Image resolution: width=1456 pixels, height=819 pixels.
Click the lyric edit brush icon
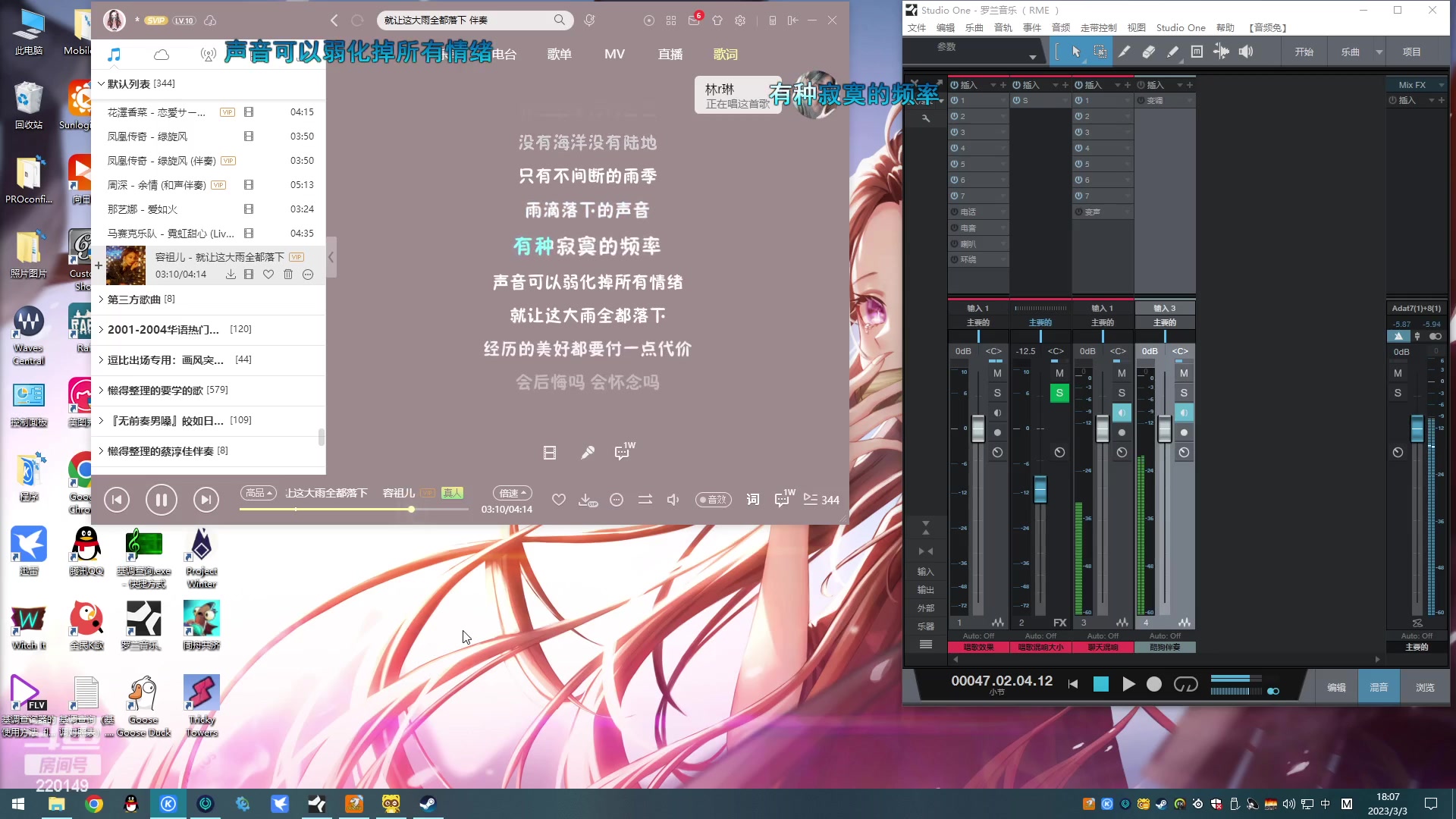pos(587,453)
